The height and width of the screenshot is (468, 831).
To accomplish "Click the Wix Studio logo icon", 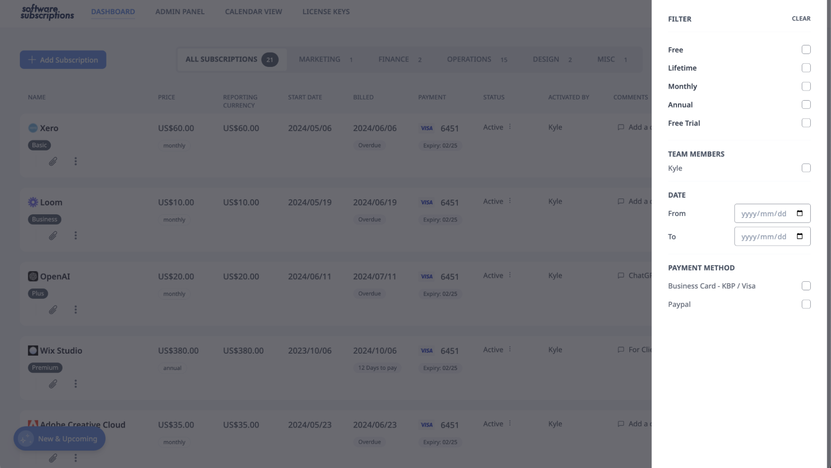I will (x=33, y=350).
